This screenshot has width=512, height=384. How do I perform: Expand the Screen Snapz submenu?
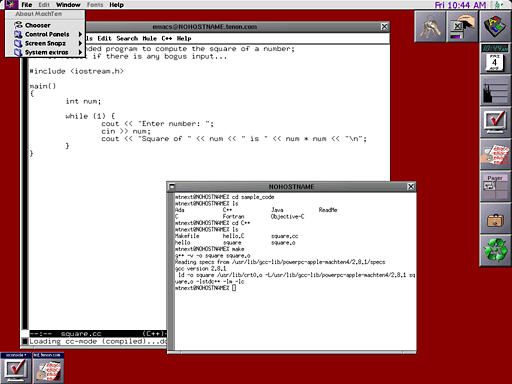coord(45,43)
